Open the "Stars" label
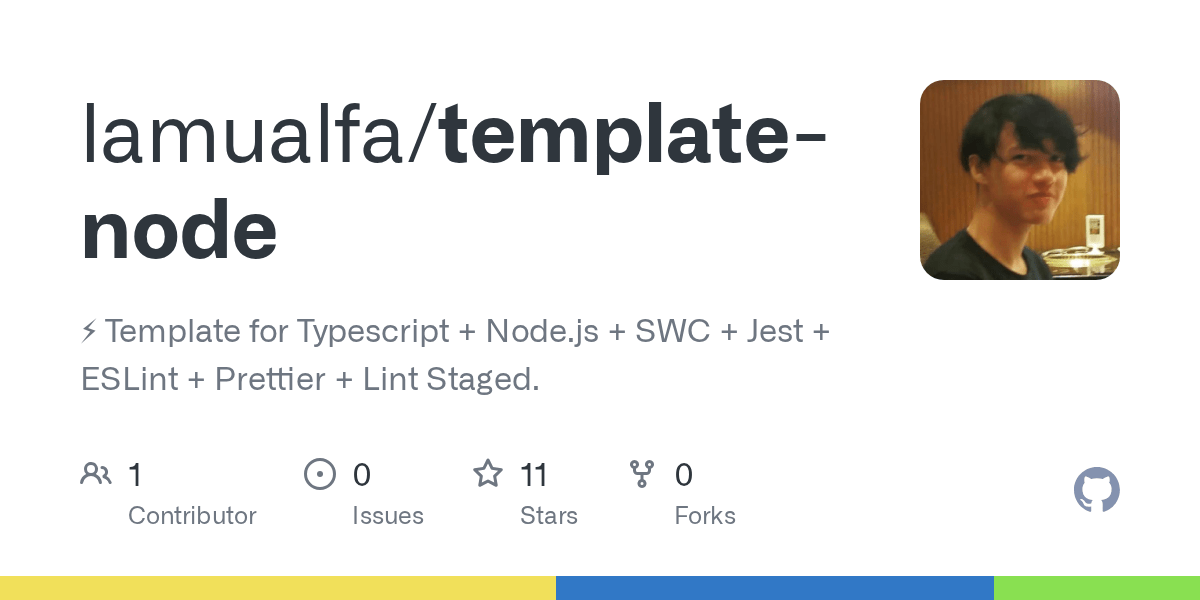This screenshot has width=1200, height=600. pyautogui.click(x=549, y=516)
